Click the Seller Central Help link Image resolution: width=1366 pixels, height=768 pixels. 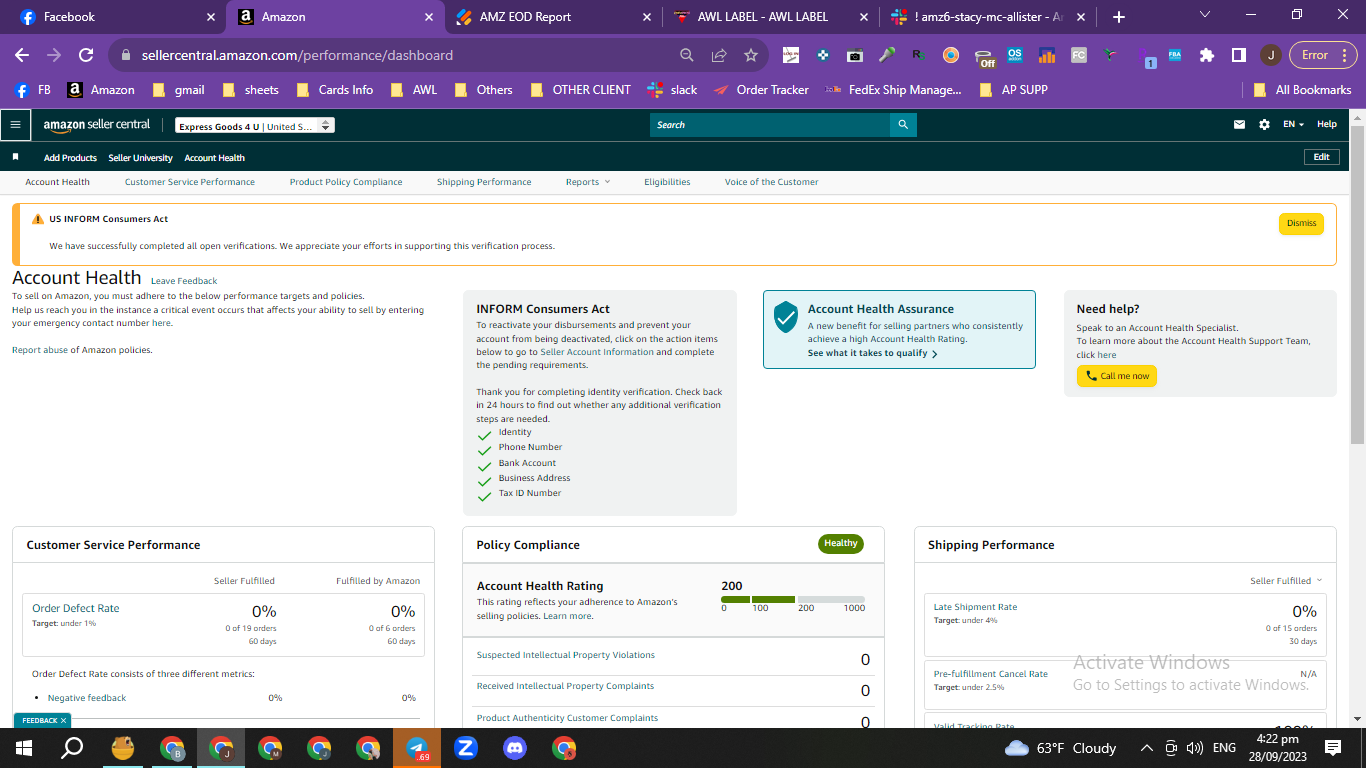tap(1327, 124)
